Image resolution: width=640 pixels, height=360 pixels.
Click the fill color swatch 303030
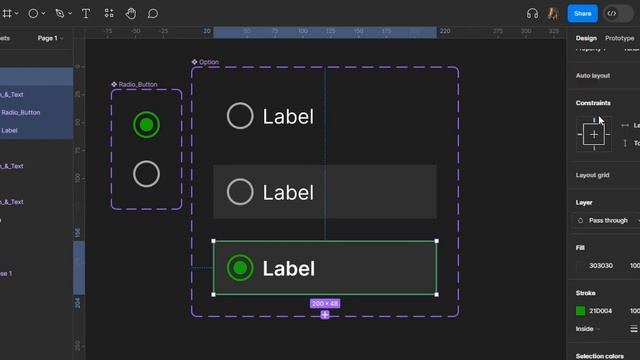point(580,266)
